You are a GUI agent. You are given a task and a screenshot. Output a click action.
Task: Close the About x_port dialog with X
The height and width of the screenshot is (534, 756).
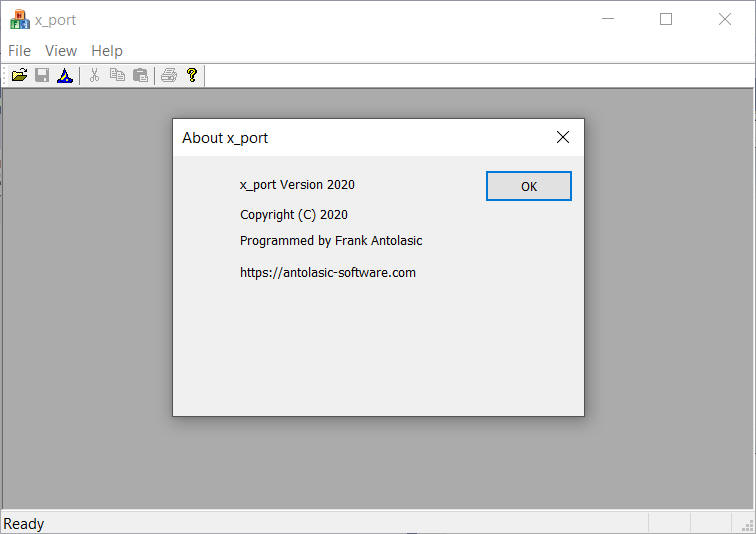[x=563, y=137]
